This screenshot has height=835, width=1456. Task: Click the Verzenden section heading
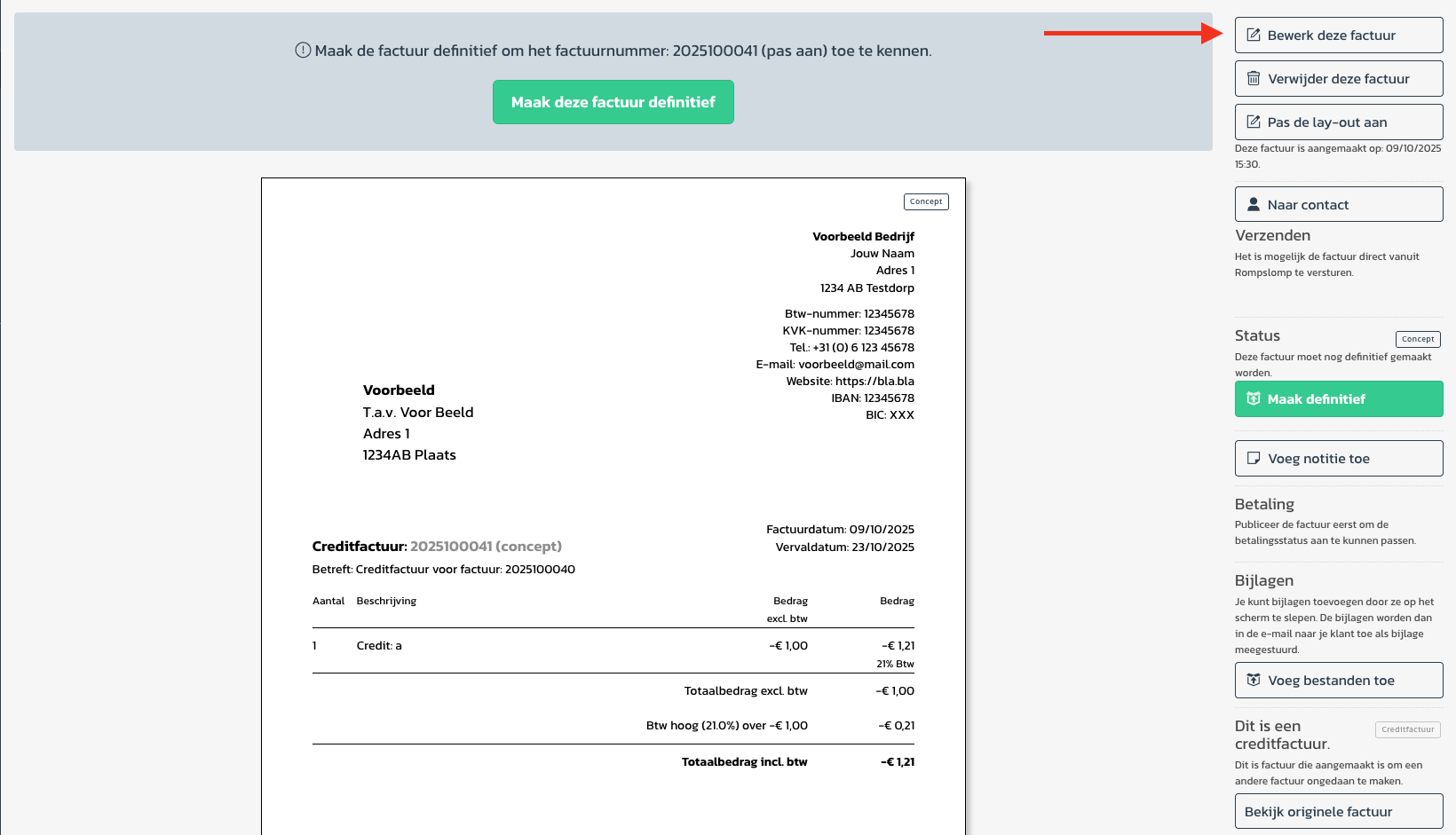1272,235
